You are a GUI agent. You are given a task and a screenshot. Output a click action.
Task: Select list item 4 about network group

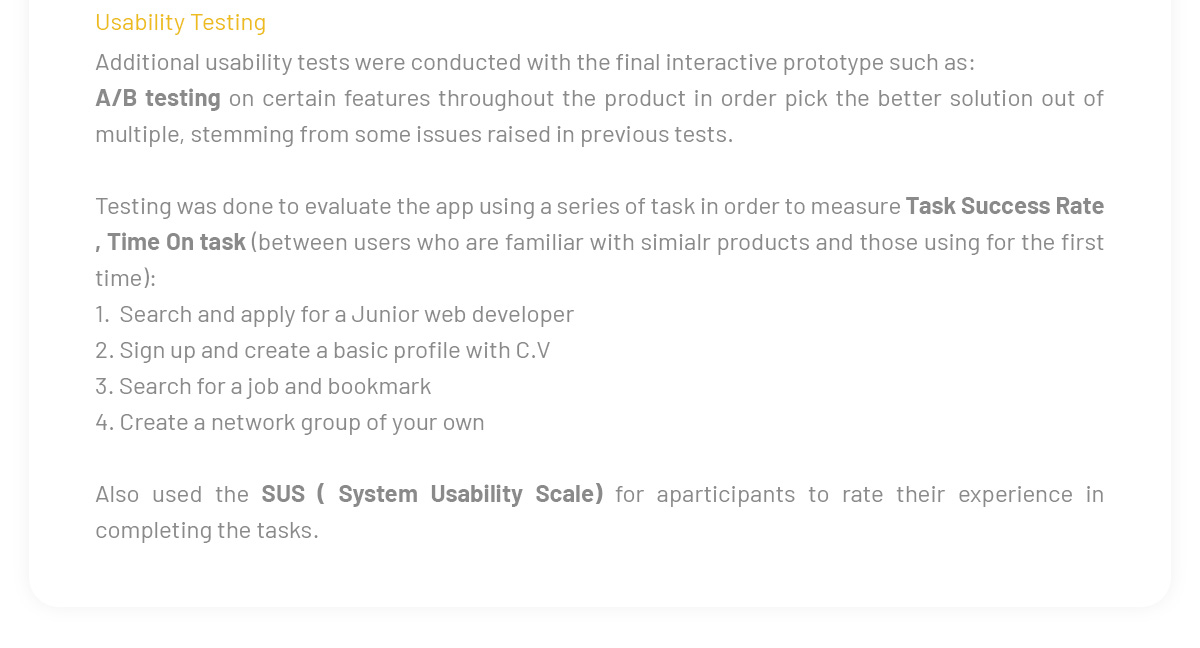pyautogui.click(x=290, y=422)
